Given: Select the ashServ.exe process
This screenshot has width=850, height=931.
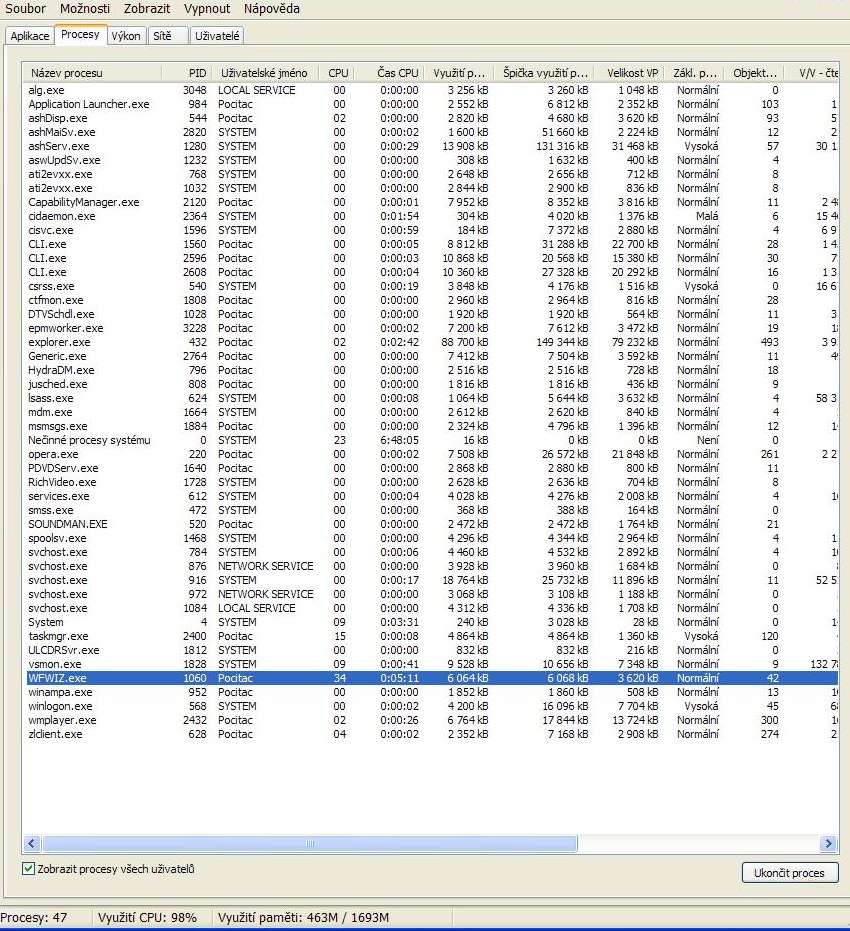Looking at the screenshot, I should pos(432,146).
